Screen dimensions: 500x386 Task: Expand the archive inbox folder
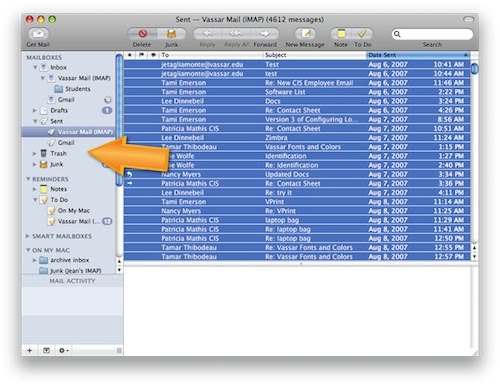point(35,260)
